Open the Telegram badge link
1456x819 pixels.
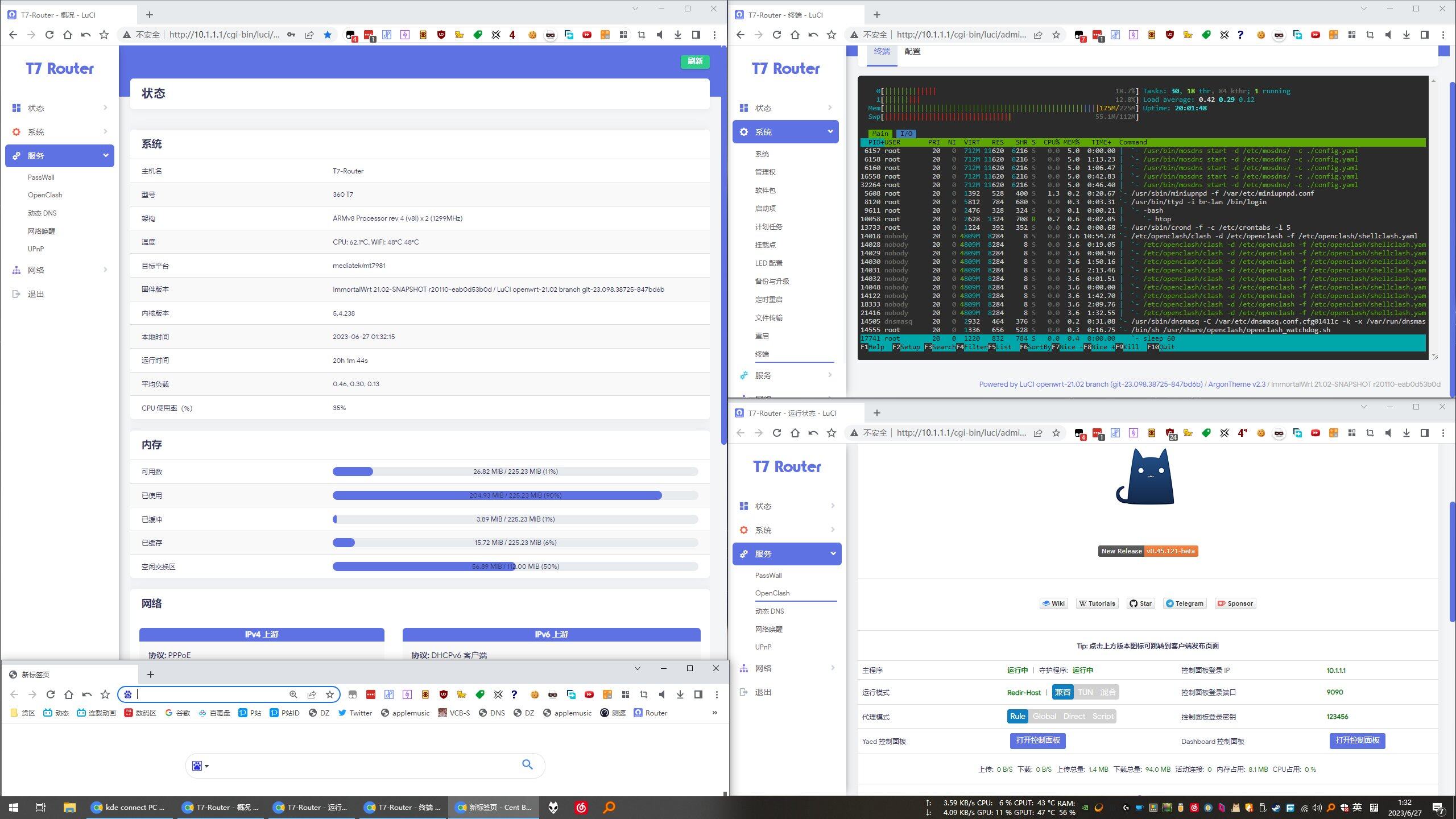[1185, 603]
